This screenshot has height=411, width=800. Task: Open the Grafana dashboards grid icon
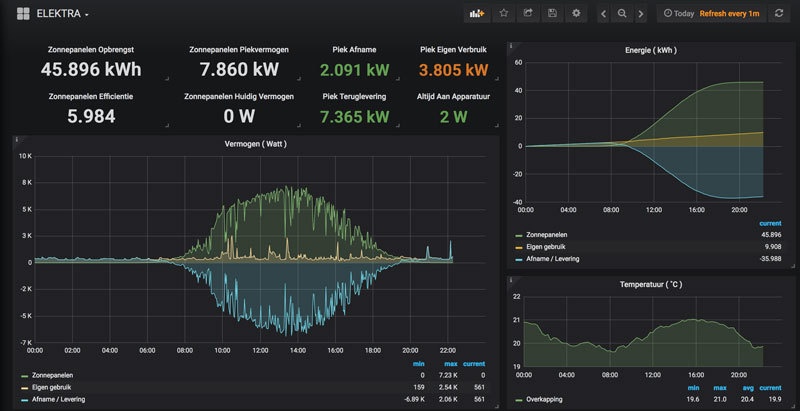click(x=22, y=14)
